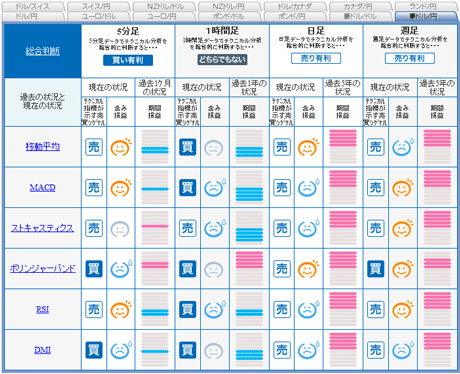
Task: Click DMI row 日足 売 signal icon
Action: coord(282,350)
